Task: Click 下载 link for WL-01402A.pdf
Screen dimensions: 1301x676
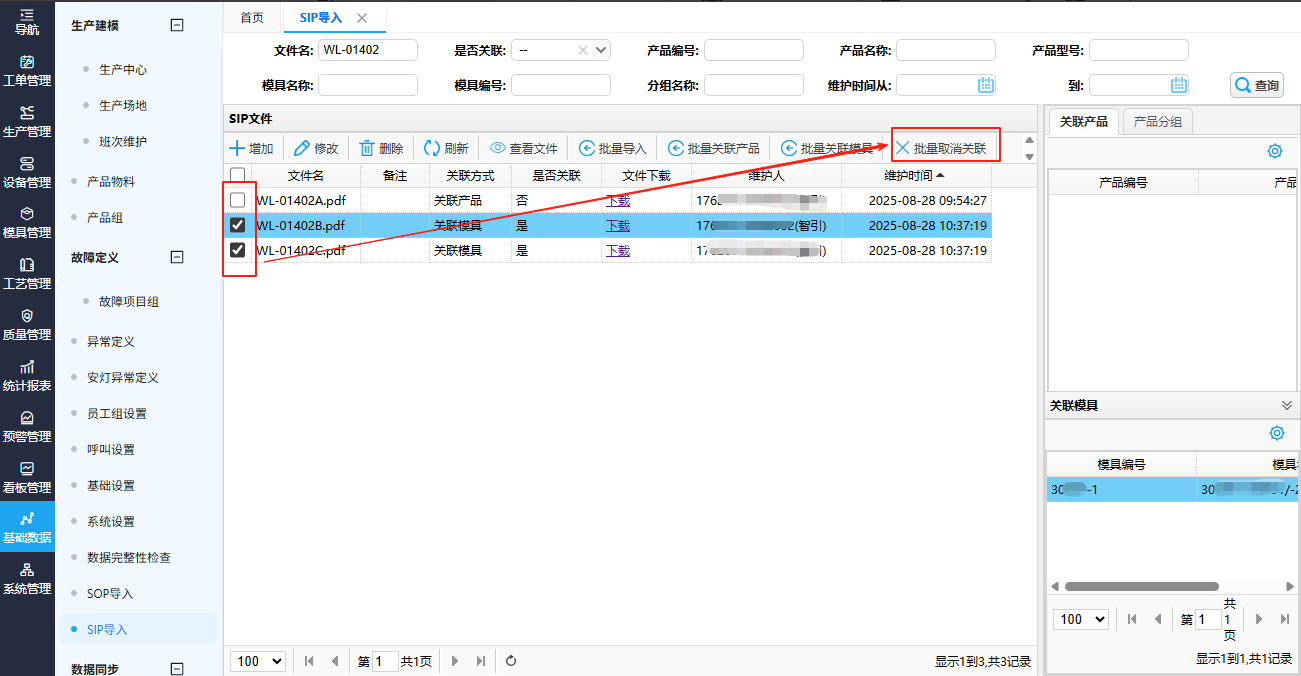Action: click(x=618, y=200)
